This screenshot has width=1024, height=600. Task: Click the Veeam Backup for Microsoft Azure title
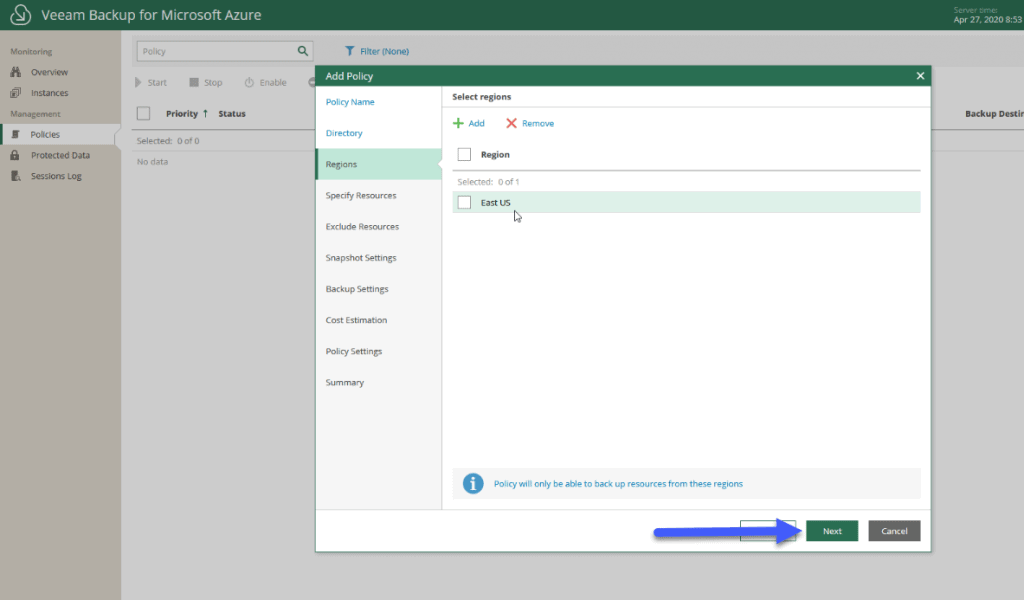coord(151,14)
